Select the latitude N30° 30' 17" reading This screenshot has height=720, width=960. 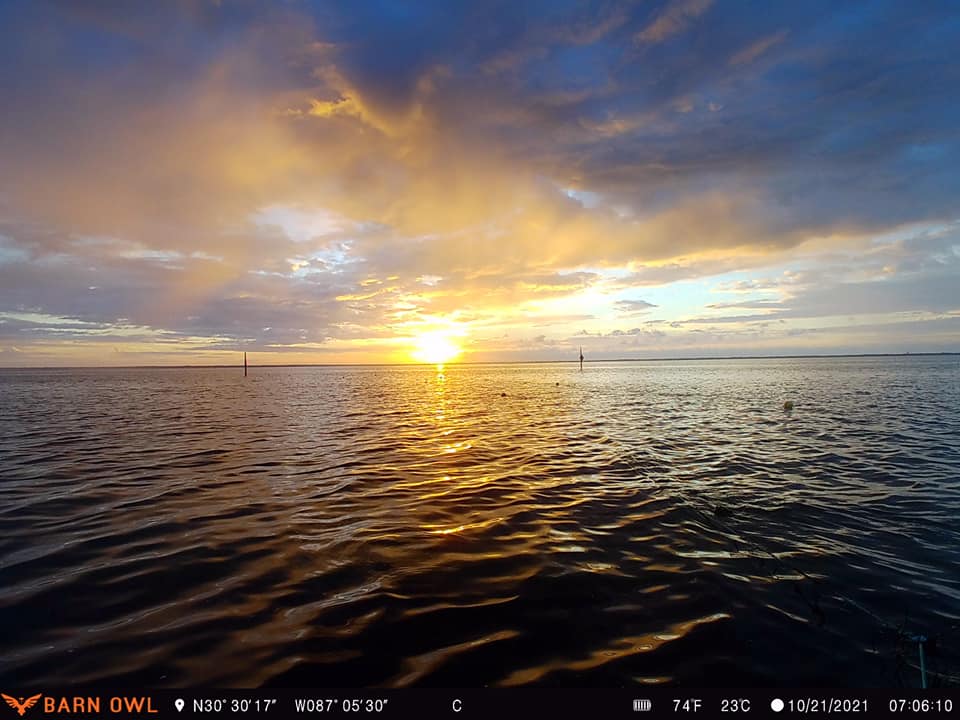[234, 705]
